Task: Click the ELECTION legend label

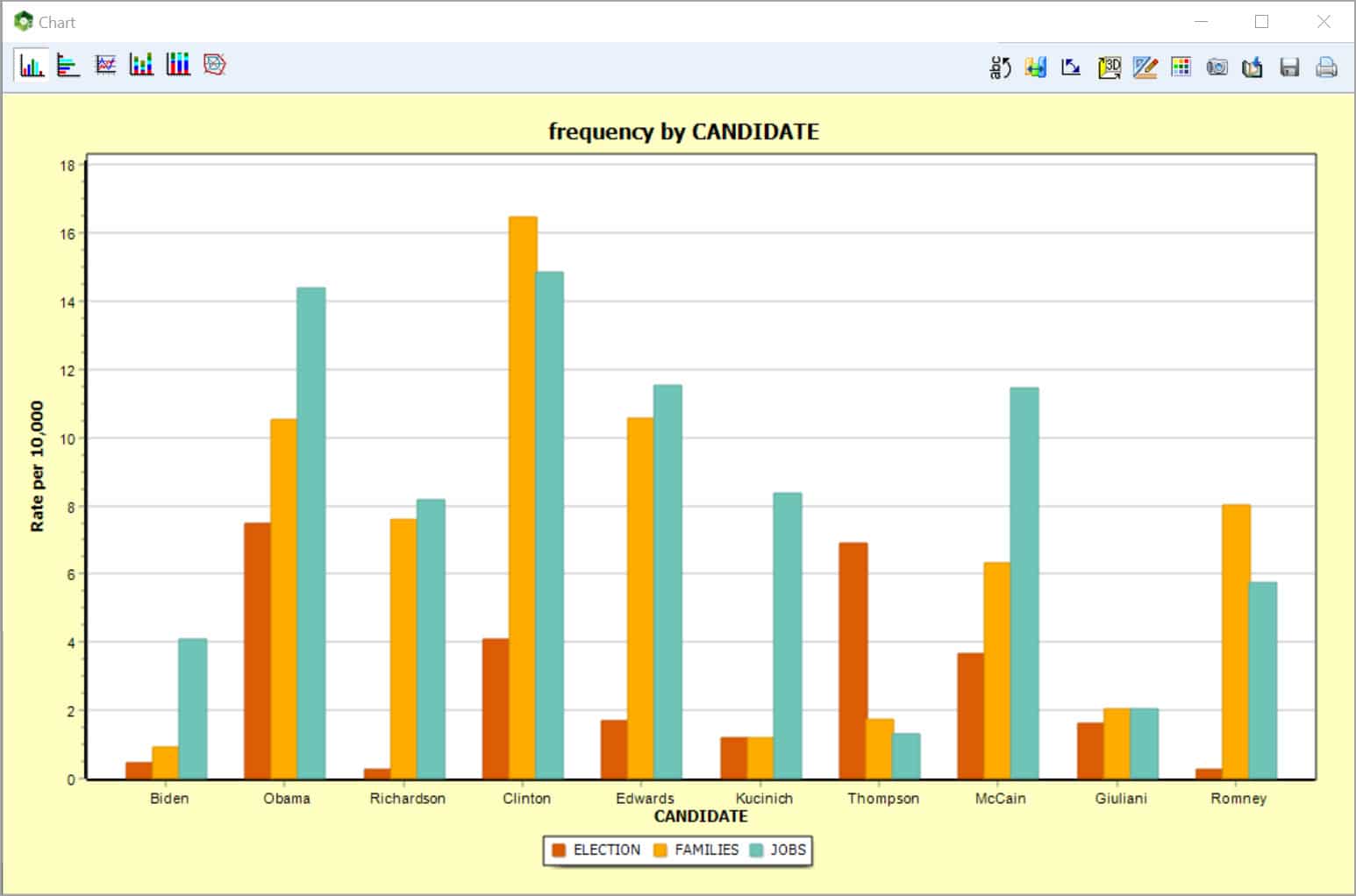Action: [606, 850]
